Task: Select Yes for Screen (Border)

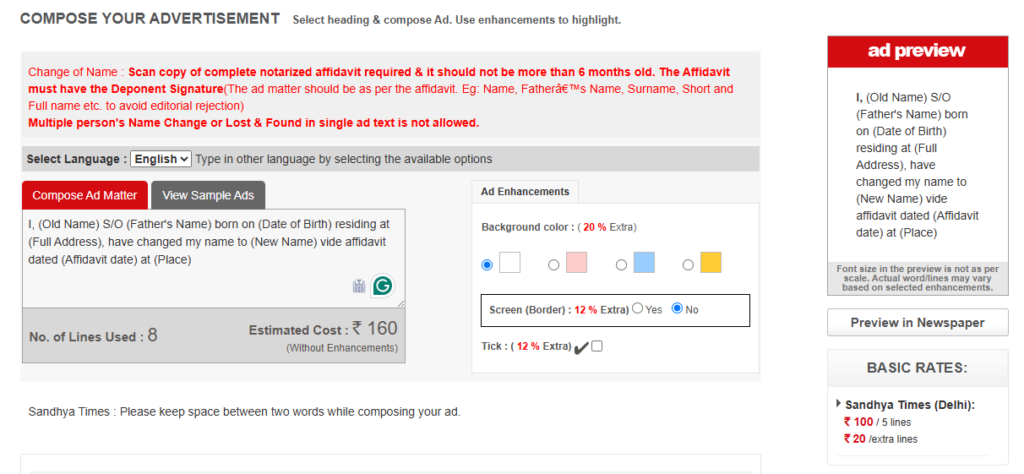Action: (637, 308)
